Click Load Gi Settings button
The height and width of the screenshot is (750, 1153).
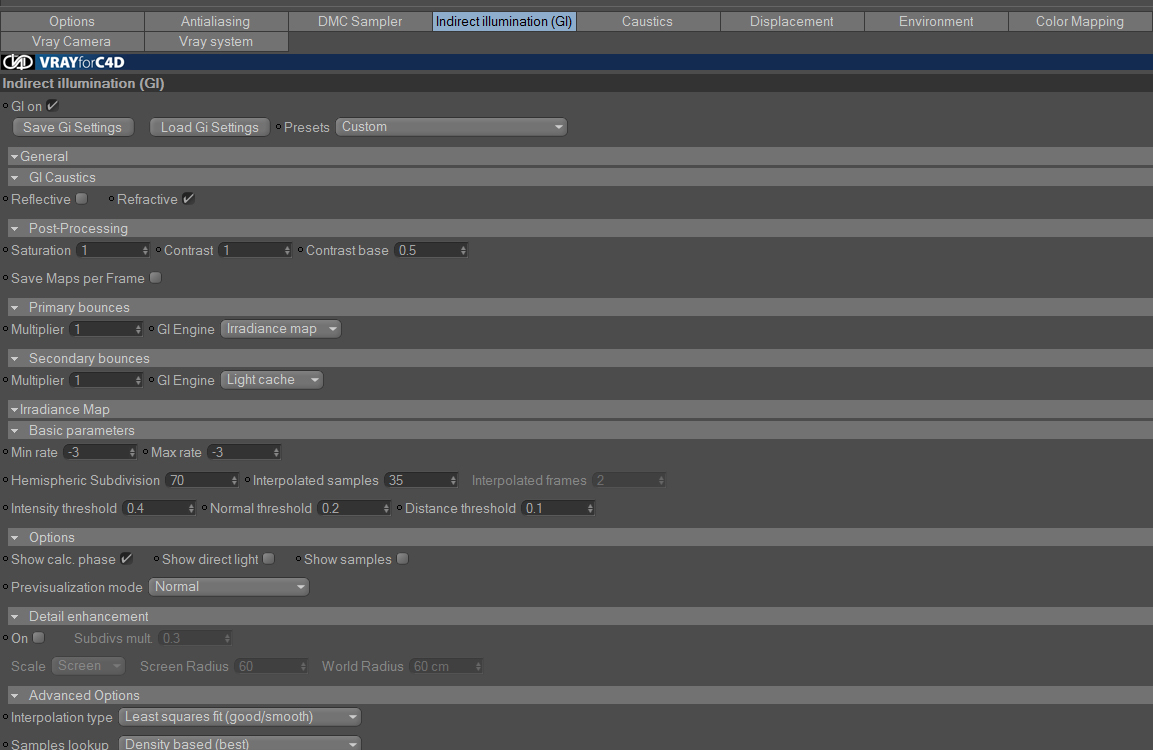pos(210,127)
